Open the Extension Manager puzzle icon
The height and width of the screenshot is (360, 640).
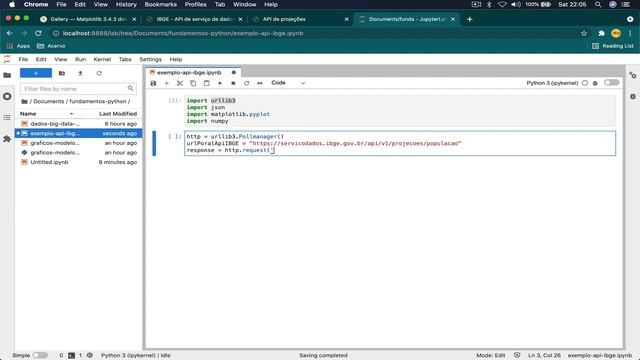coord(7,139)
